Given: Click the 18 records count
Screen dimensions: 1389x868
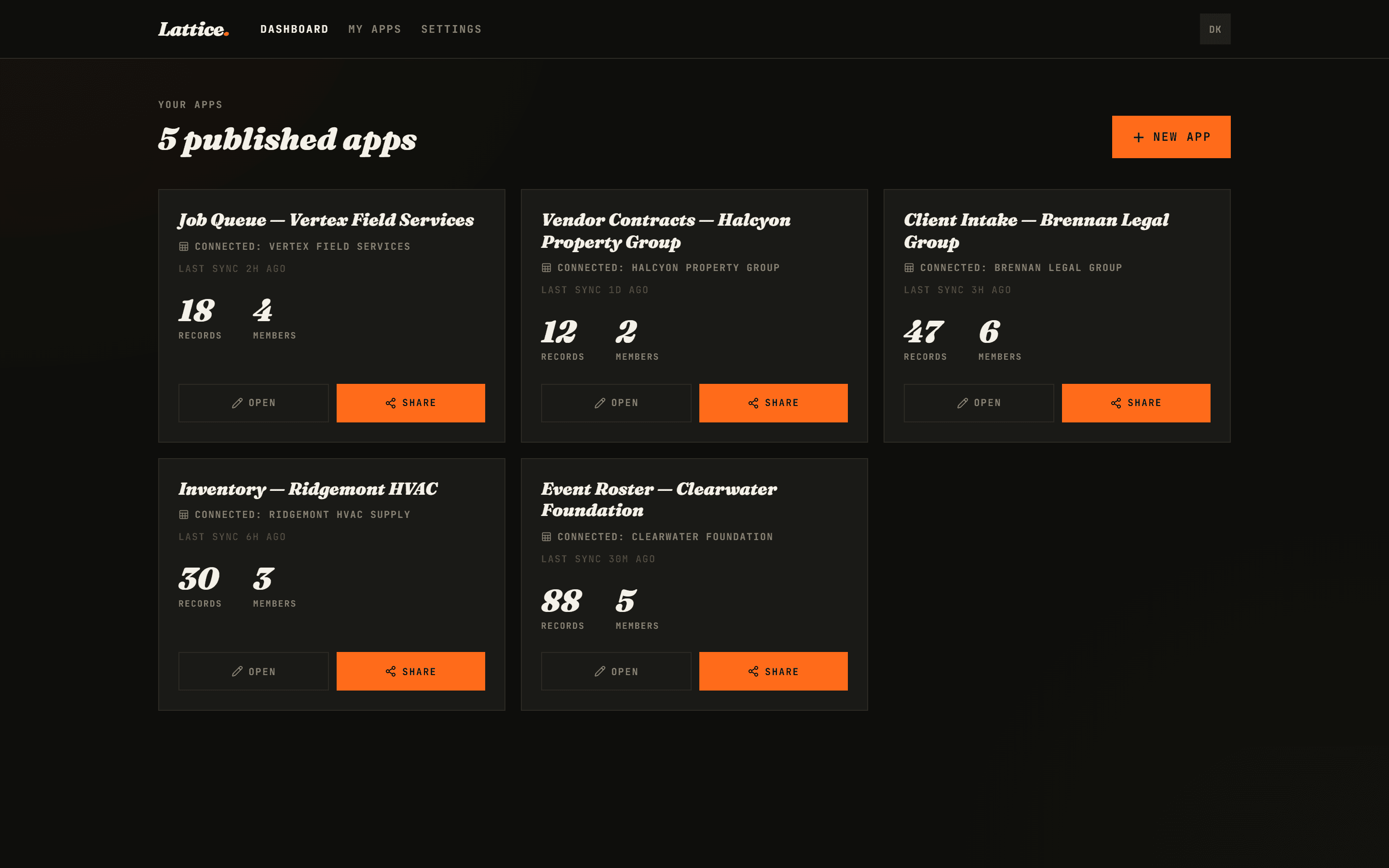Looking at the screenshot, I should point(196,311).
